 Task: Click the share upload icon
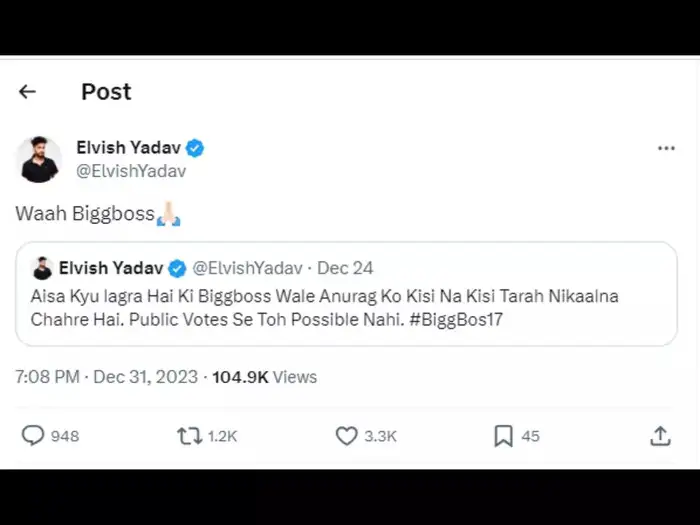pyautogui.click(x=660, y=436)
